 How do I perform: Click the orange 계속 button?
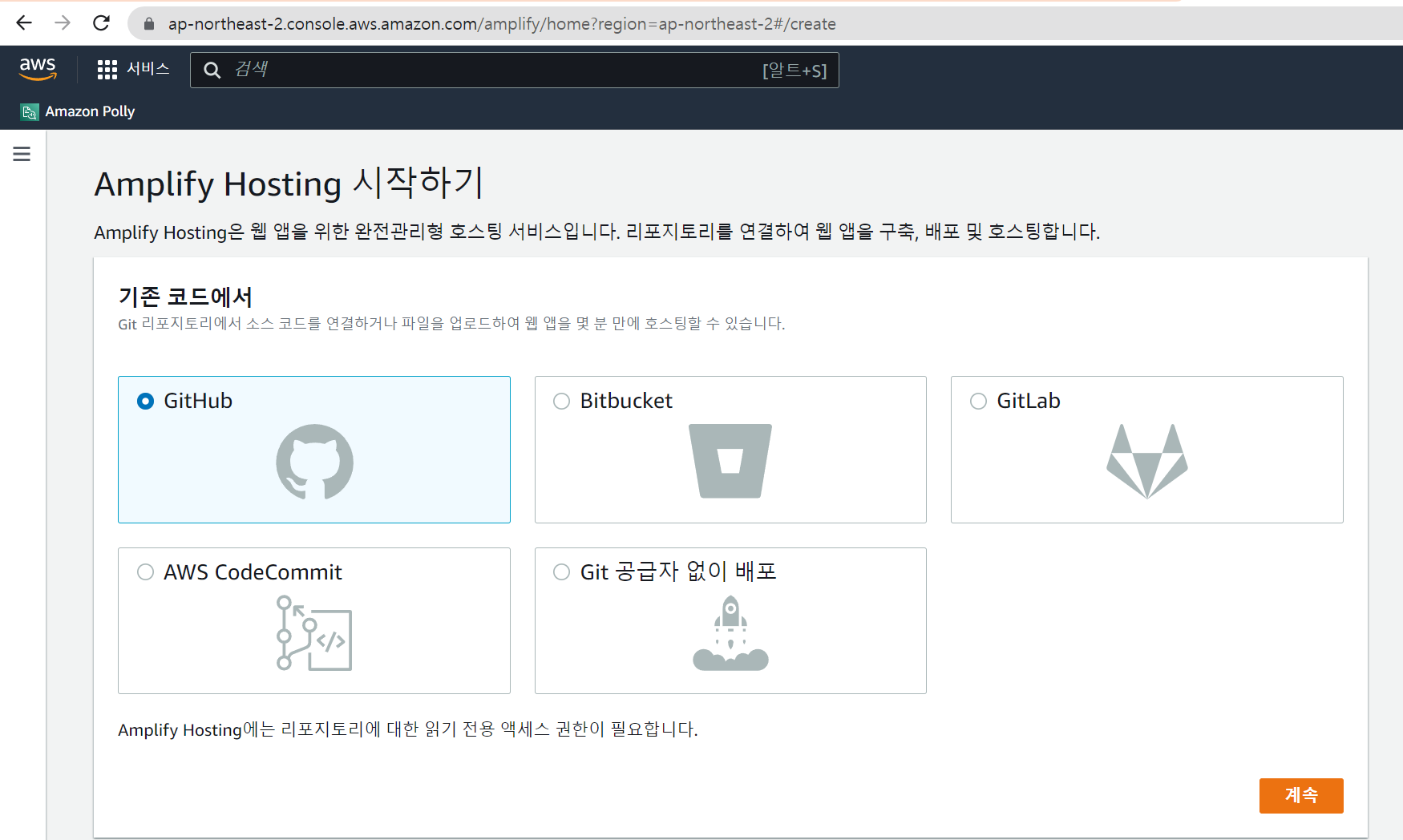(x=1301, y=795)
